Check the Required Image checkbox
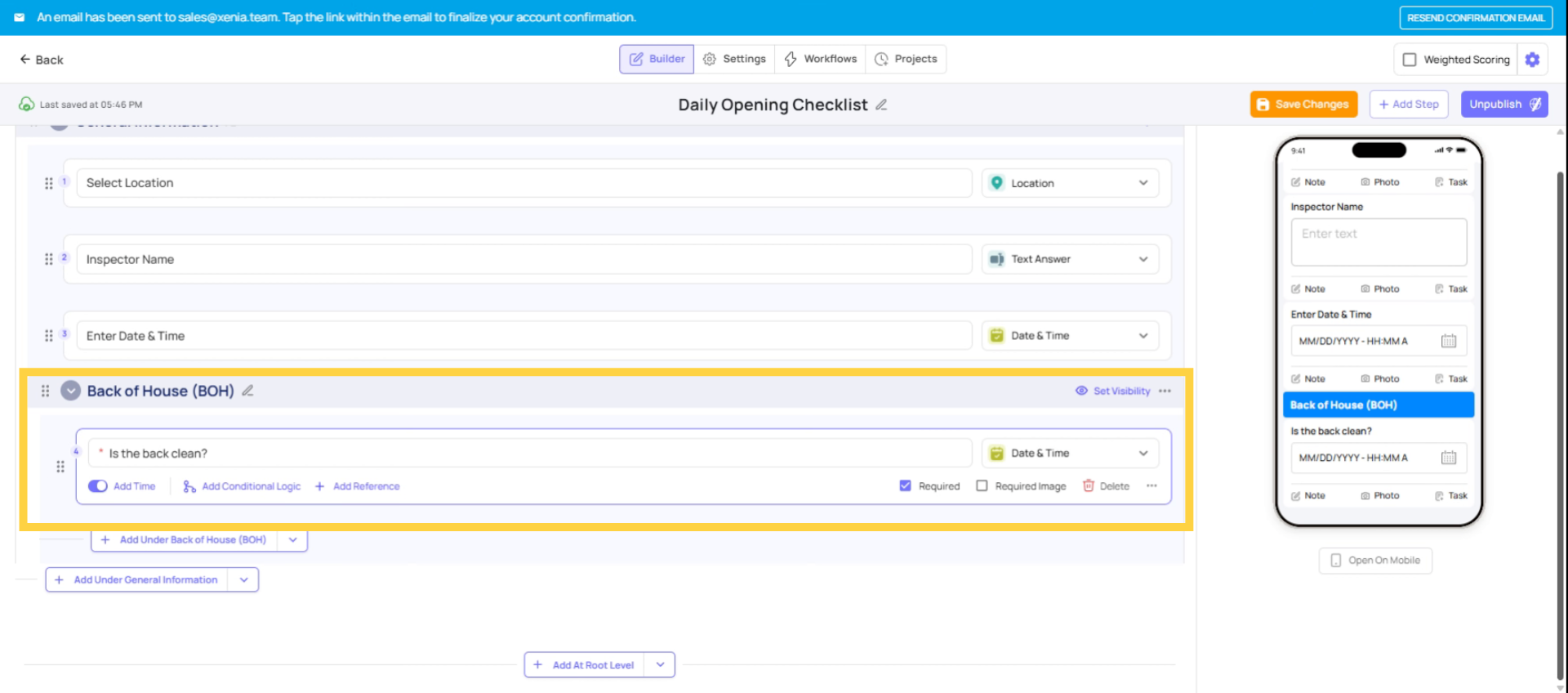This screenshot has width=1568, height=693. 982,486
